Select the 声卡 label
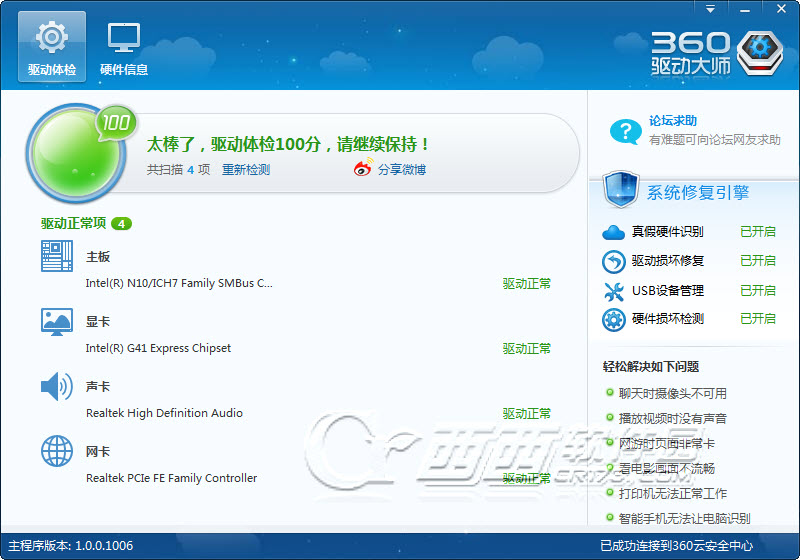 [98, 387]
